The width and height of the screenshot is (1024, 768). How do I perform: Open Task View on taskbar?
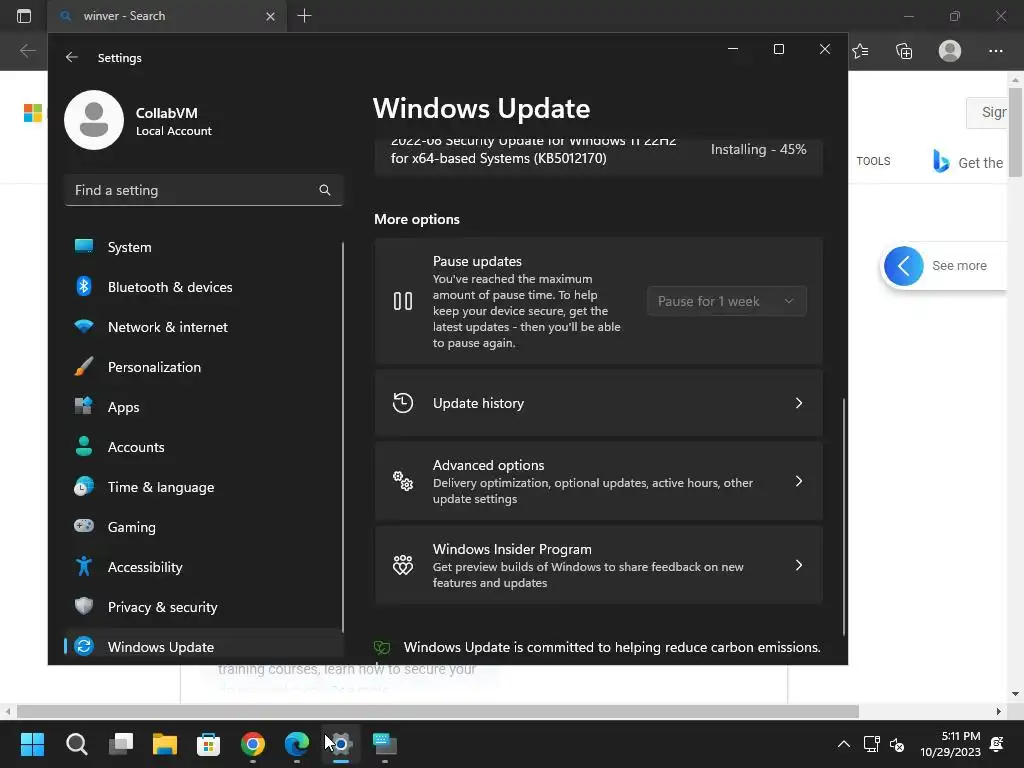click(x=121, y=744)
